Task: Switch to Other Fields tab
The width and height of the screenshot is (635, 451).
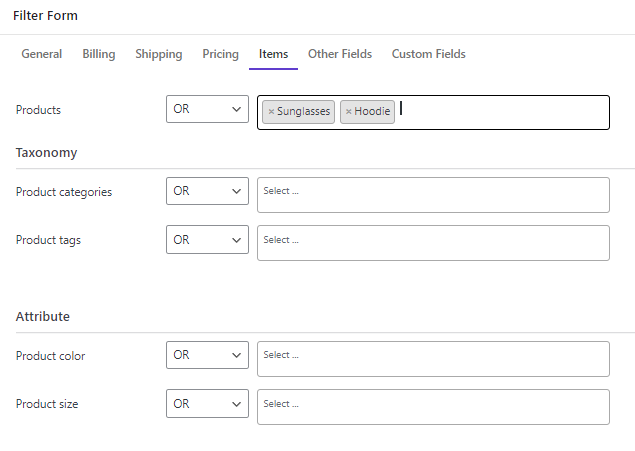Action: pos(340,54)
